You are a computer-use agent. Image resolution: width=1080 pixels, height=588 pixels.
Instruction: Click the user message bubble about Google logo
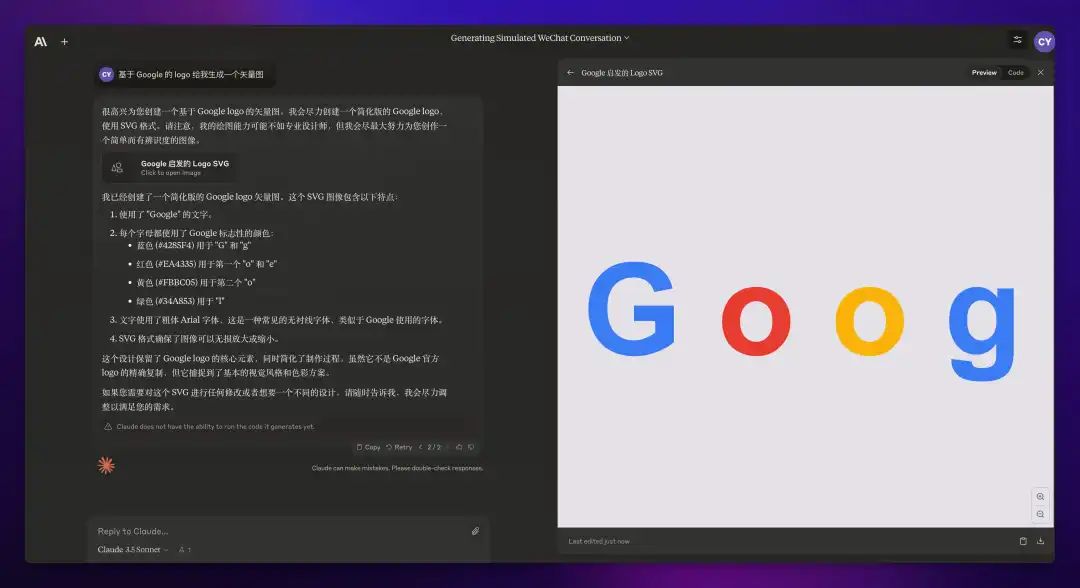tap(185, 74)
